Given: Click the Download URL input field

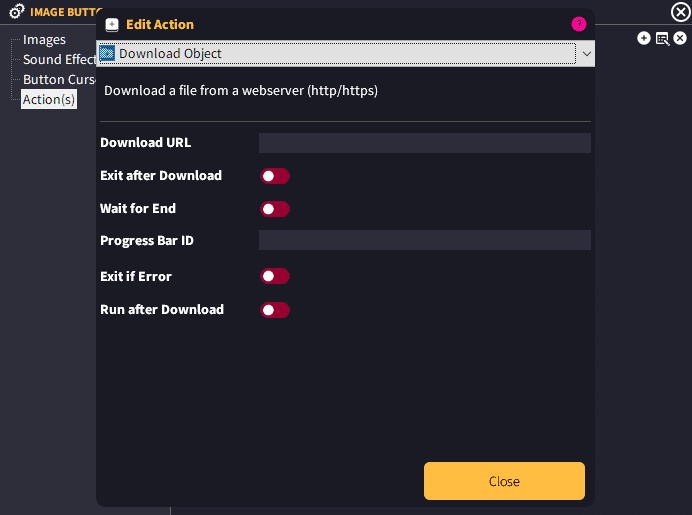Looking at the screenshot, I should (x=425, y=143).
